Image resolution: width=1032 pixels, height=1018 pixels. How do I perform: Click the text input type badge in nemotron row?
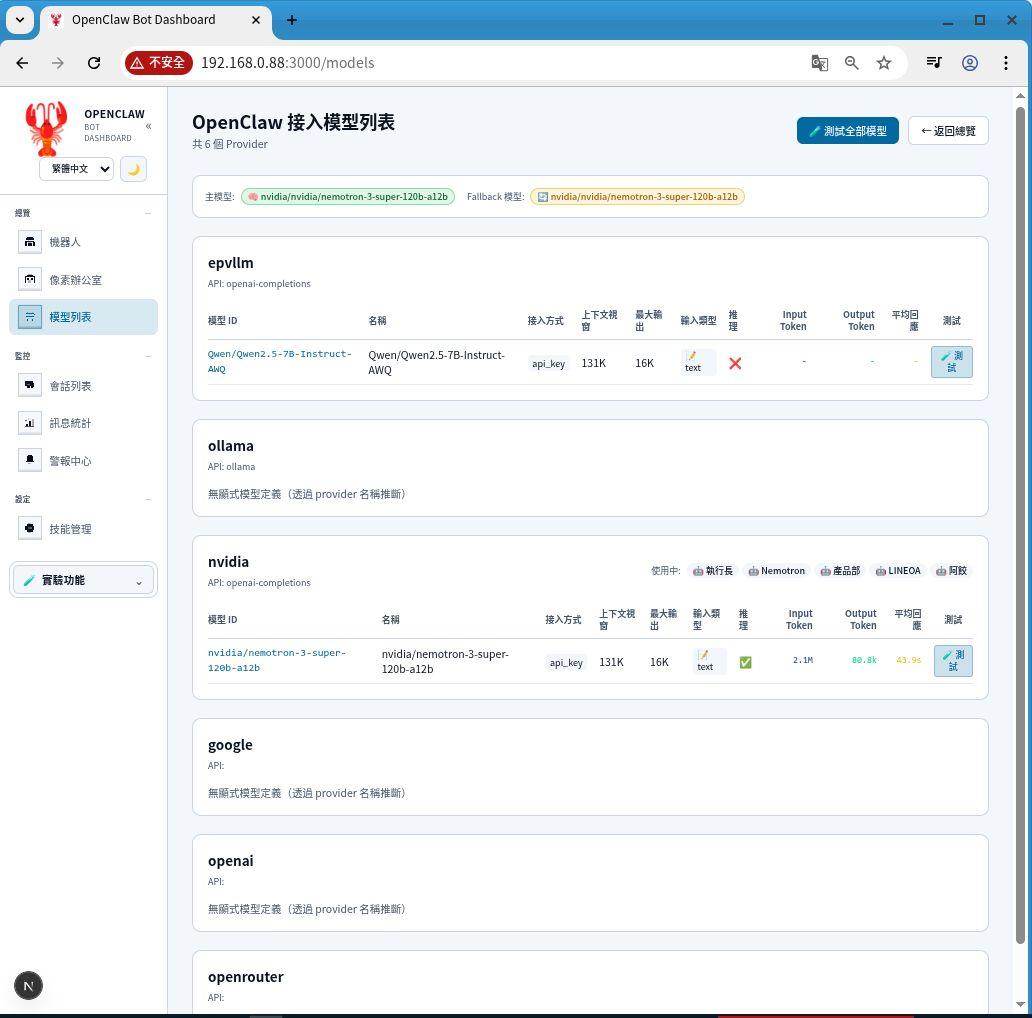click(710, 661)
